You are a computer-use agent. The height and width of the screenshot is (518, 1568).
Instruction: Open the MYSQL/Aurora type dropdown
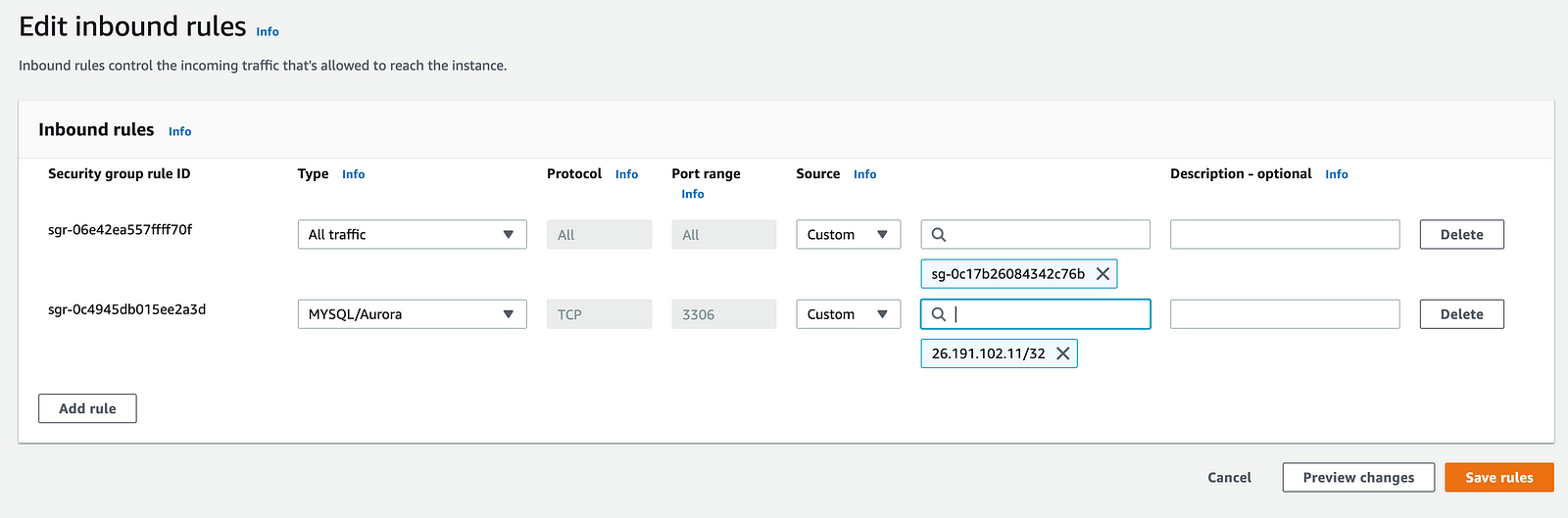click(x=412, y=314)
